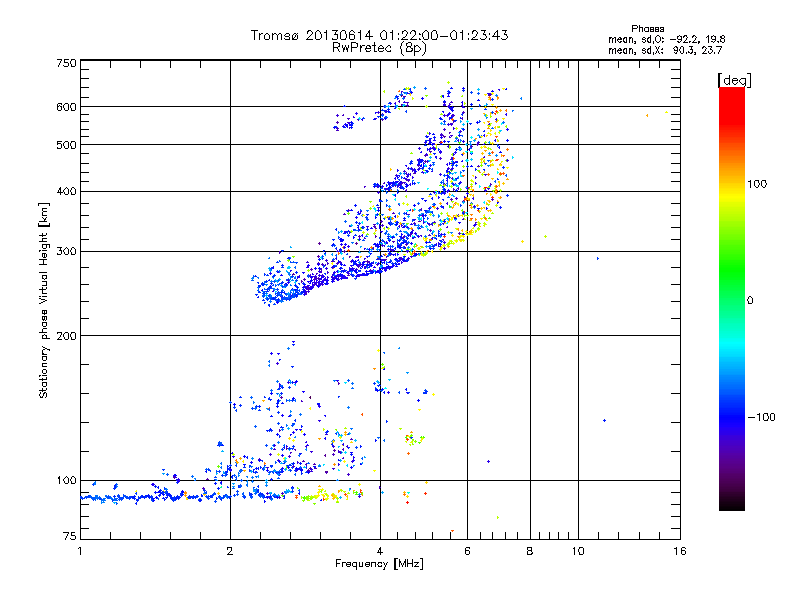
Task: Click the black bottom end of the colorbar
Action: point(732,503)
